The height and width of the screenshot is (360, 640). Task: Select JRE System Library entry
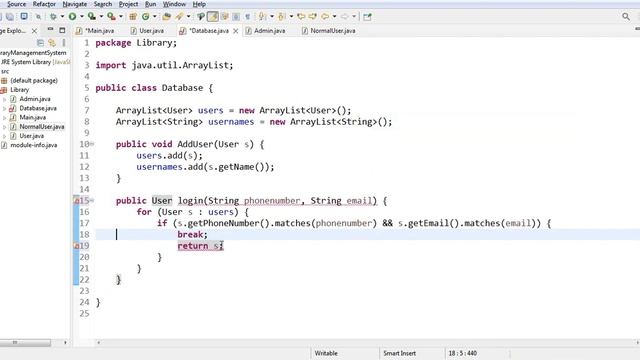[35, 62]
